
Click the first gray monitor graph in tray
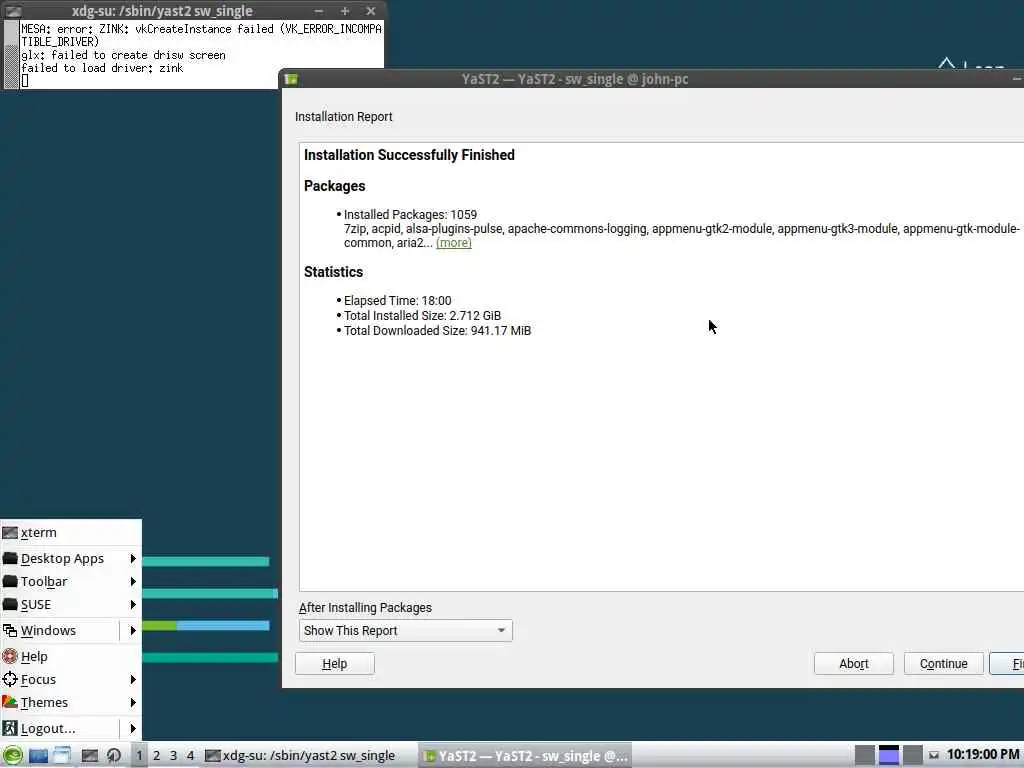[x=865, y=756]
